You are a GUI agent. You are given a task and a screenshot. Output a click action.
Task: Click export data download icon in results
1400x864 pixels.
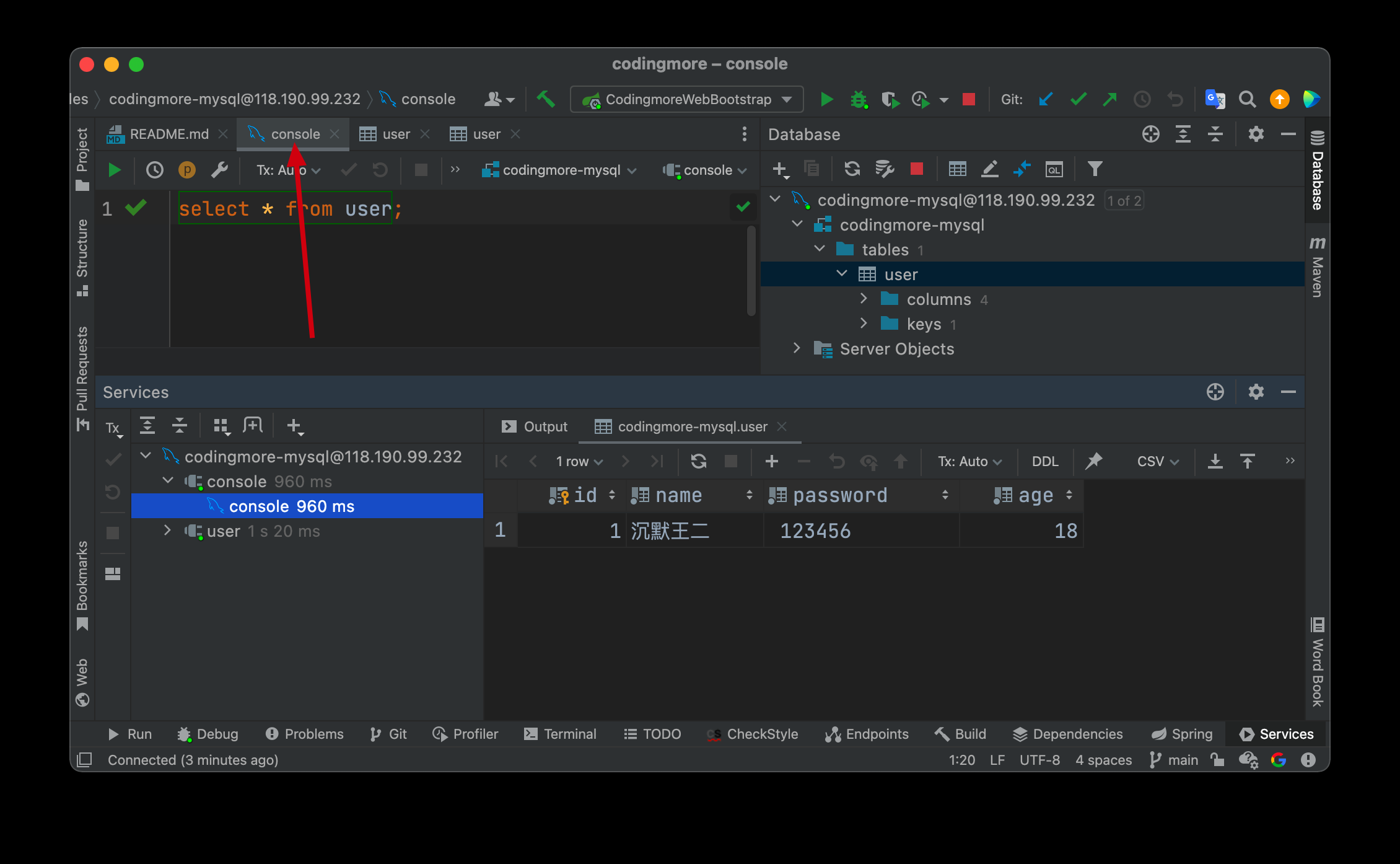[1215, 461]
